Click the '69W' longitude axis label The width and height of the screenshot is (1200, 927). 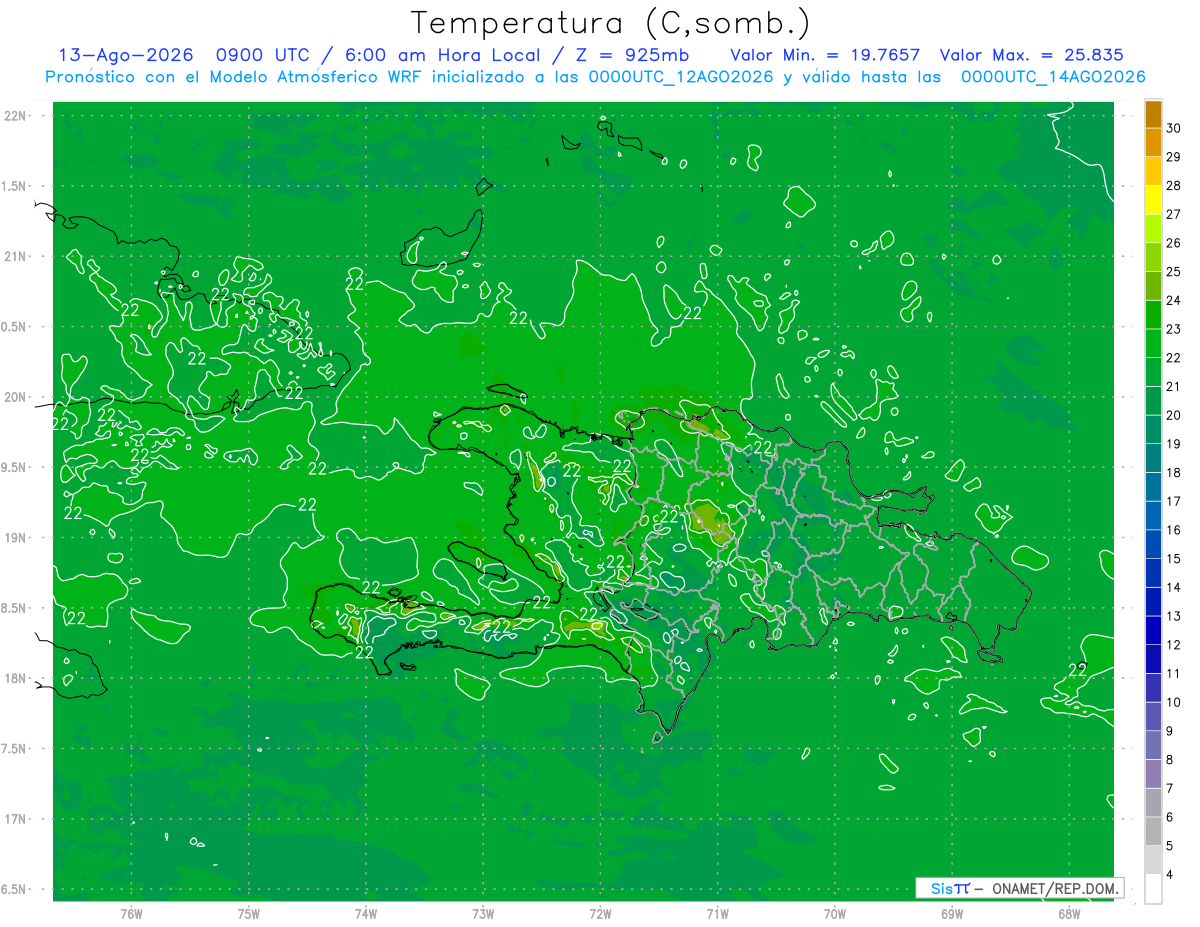coord(952,913)
